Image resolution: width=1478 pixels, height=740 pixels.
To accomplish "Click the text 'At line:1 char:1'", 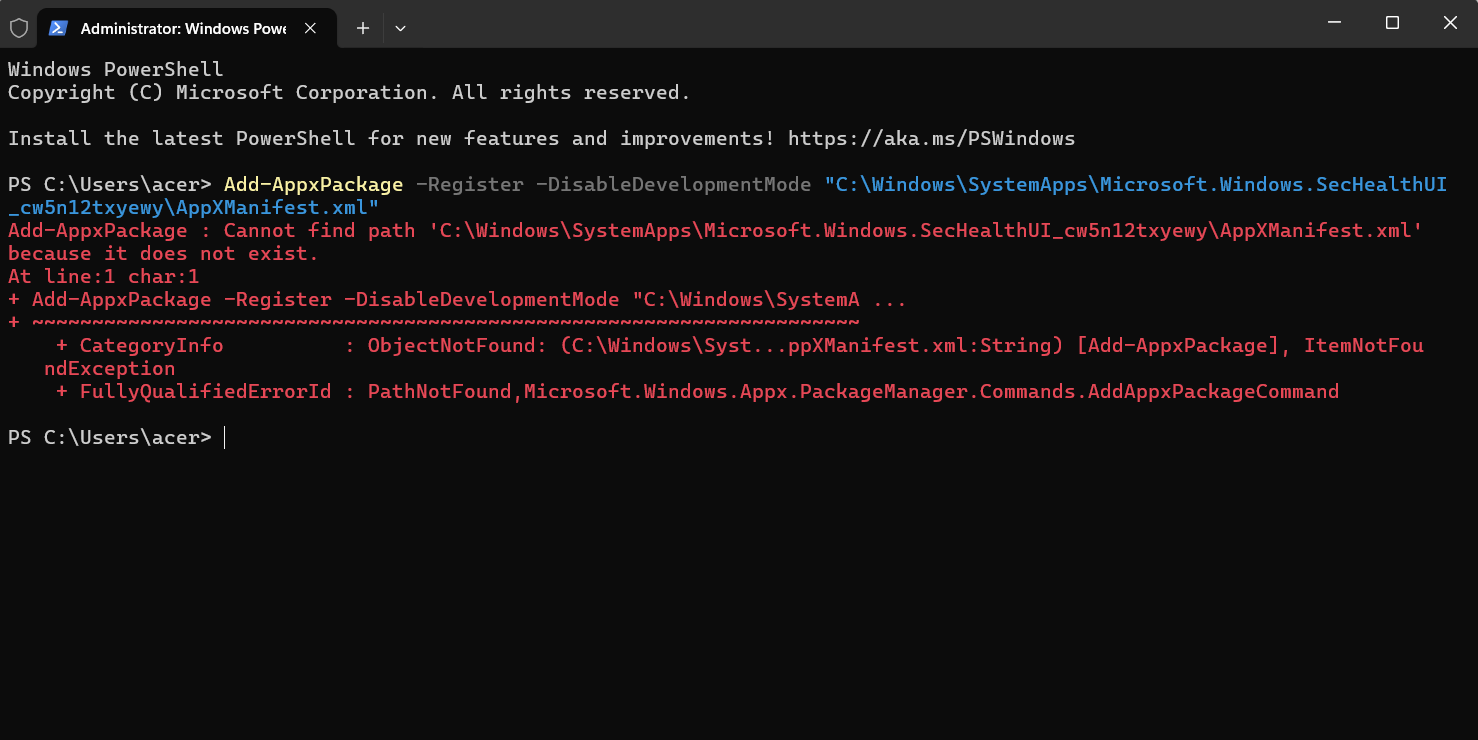I will click(104, 276).
